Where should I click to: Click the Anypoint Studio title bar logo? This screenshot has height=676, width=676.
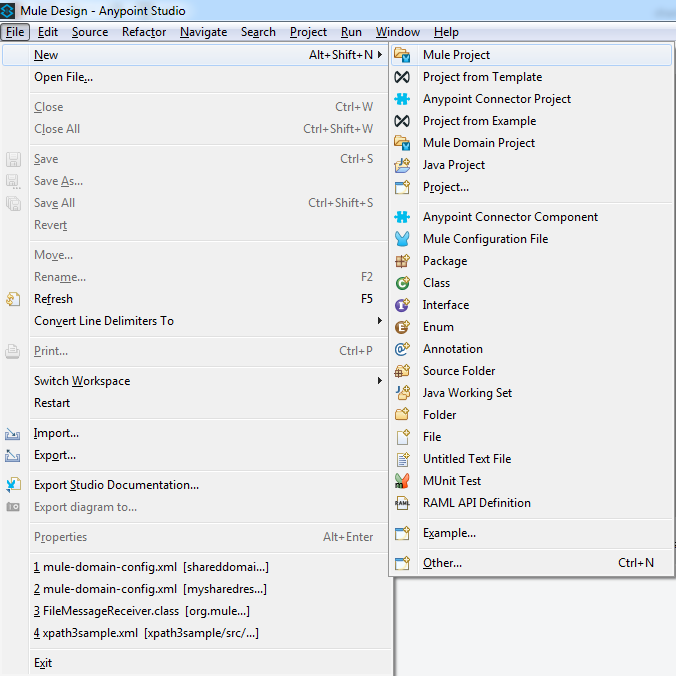tap(7, 10)
